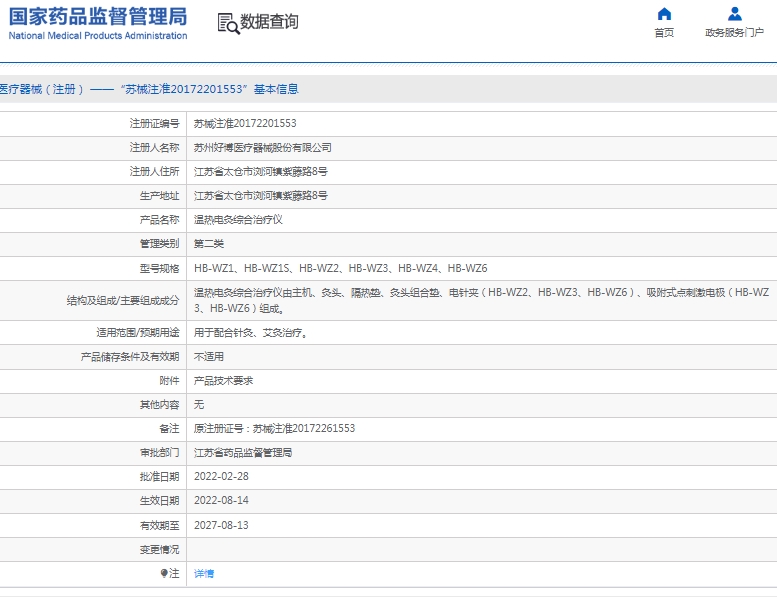The image size is (777, 597).
Task: Click the home (首页) house icon
Action: [664, 14]
